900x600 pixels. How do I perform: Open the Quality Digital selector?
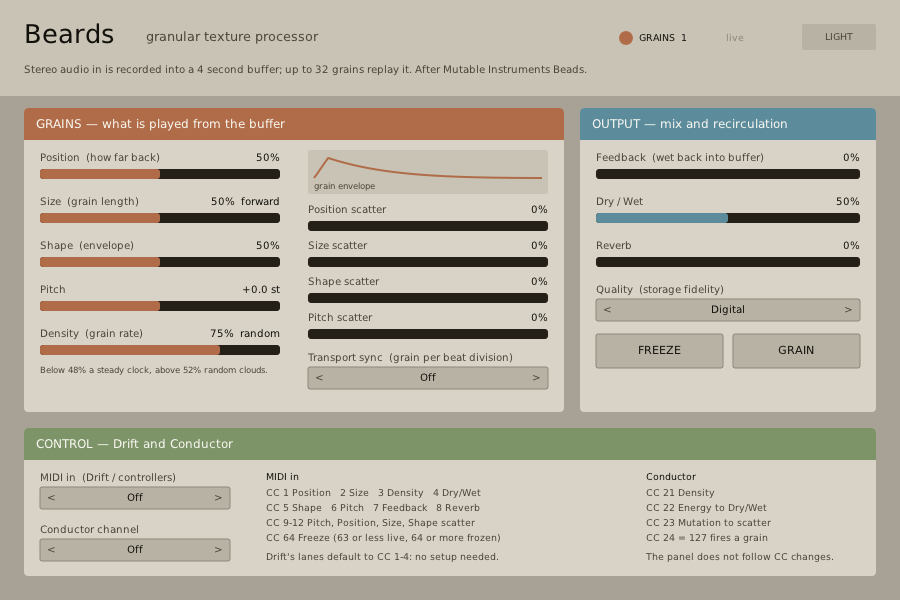(x=728, y=309)
